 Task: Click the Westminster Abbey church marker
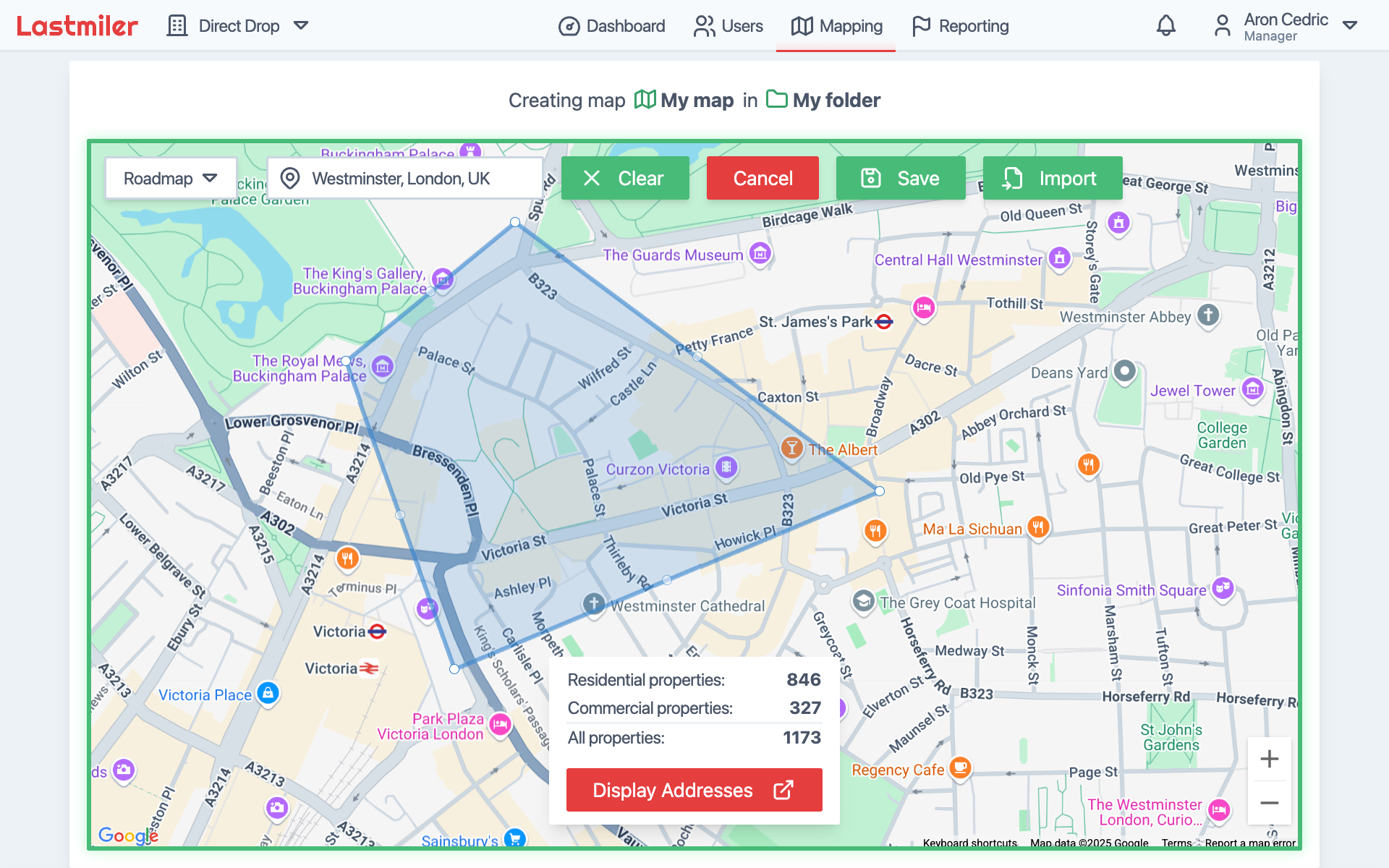[1208, 315]
